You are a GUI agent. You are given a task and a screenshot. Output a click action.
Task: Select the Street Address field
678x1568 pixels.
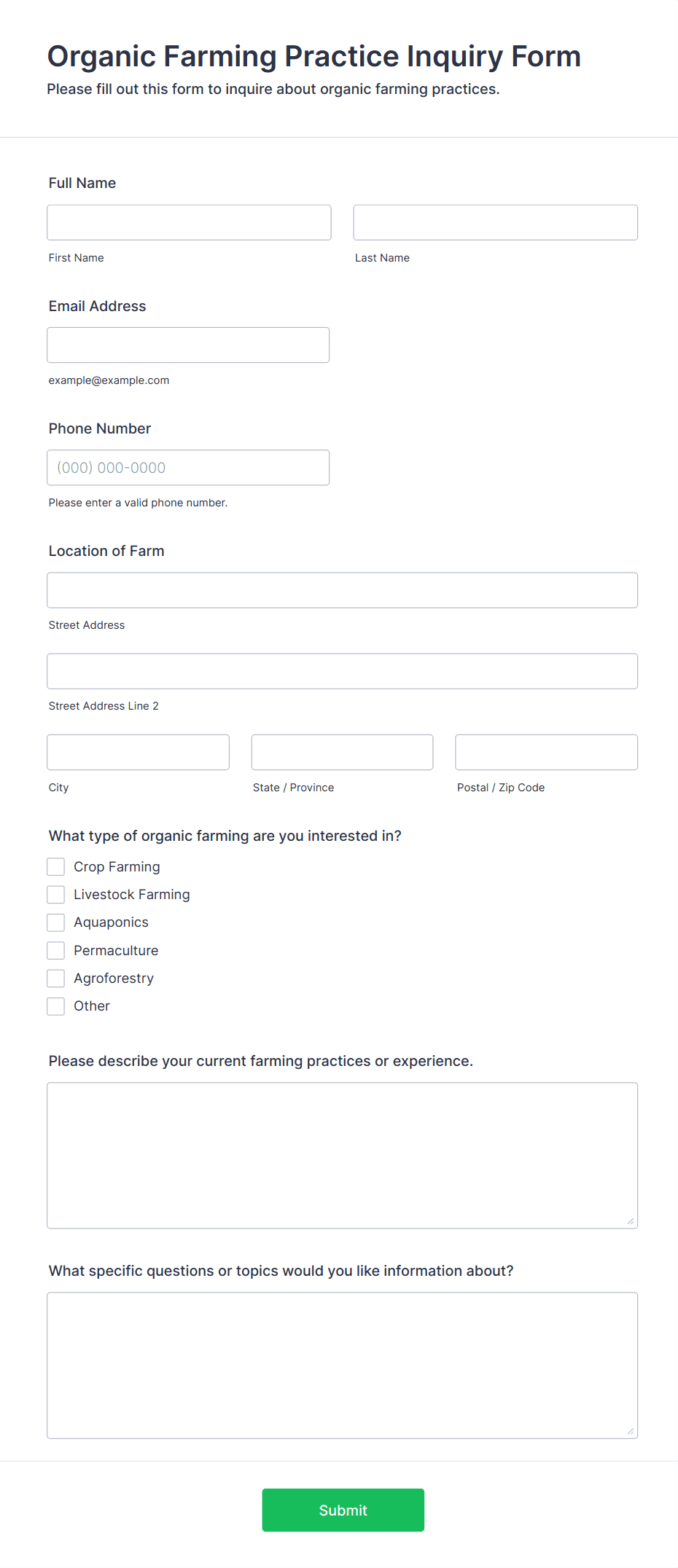[343, 590]
